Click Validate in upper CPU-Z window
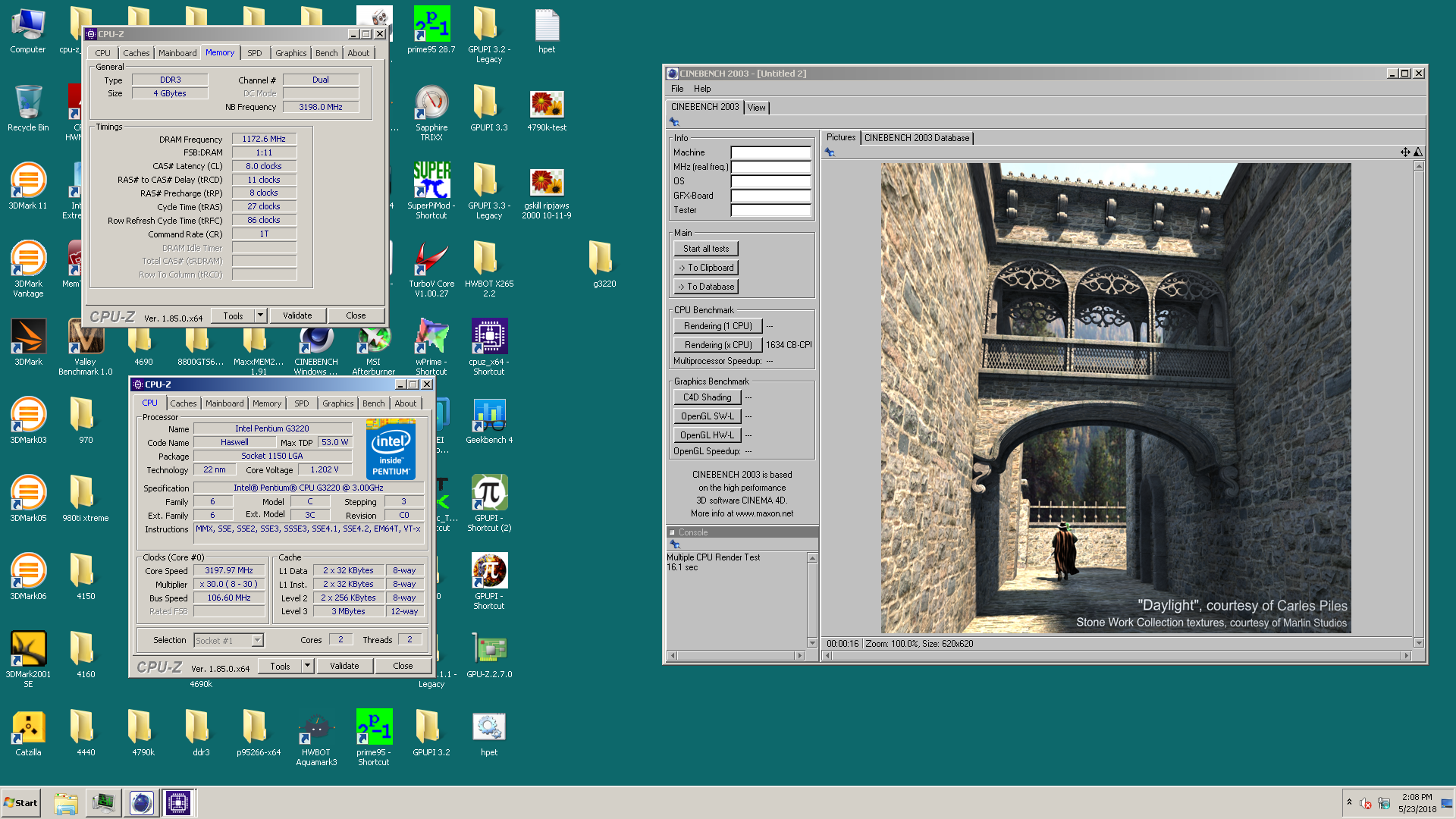The image size is (1456, 819). [297, 315]
